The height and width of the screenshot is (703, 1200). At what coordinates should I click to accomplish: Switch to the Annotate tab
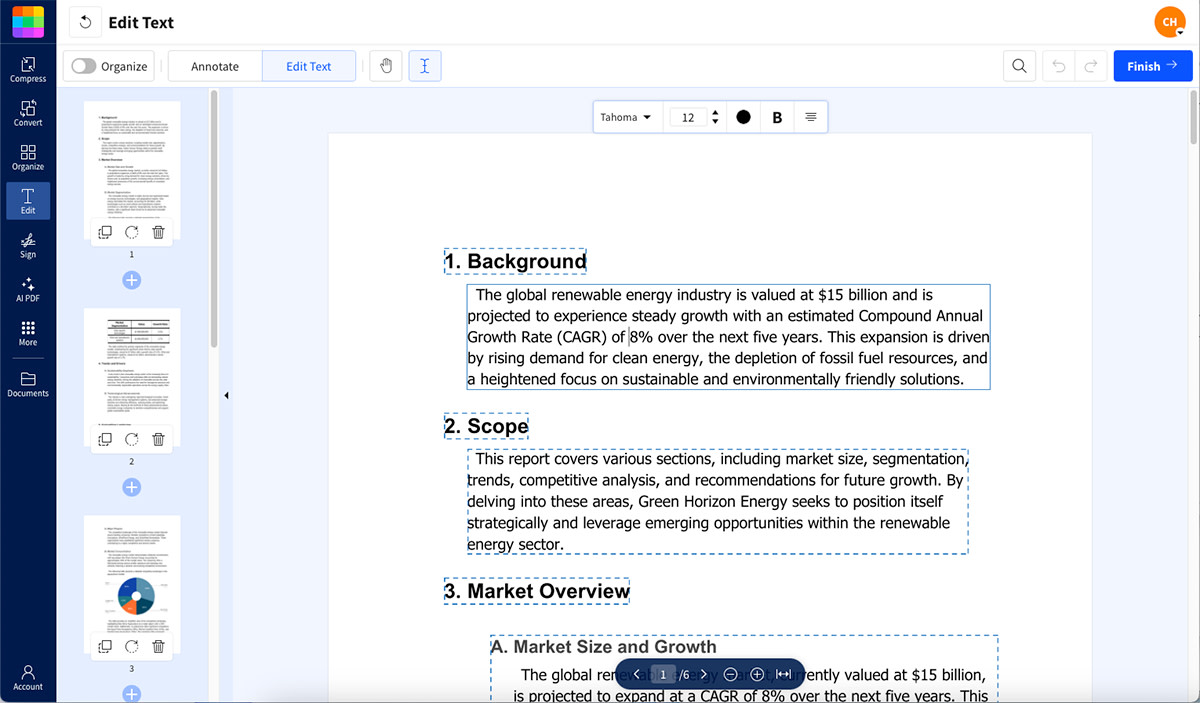click(x=213, y=65)
